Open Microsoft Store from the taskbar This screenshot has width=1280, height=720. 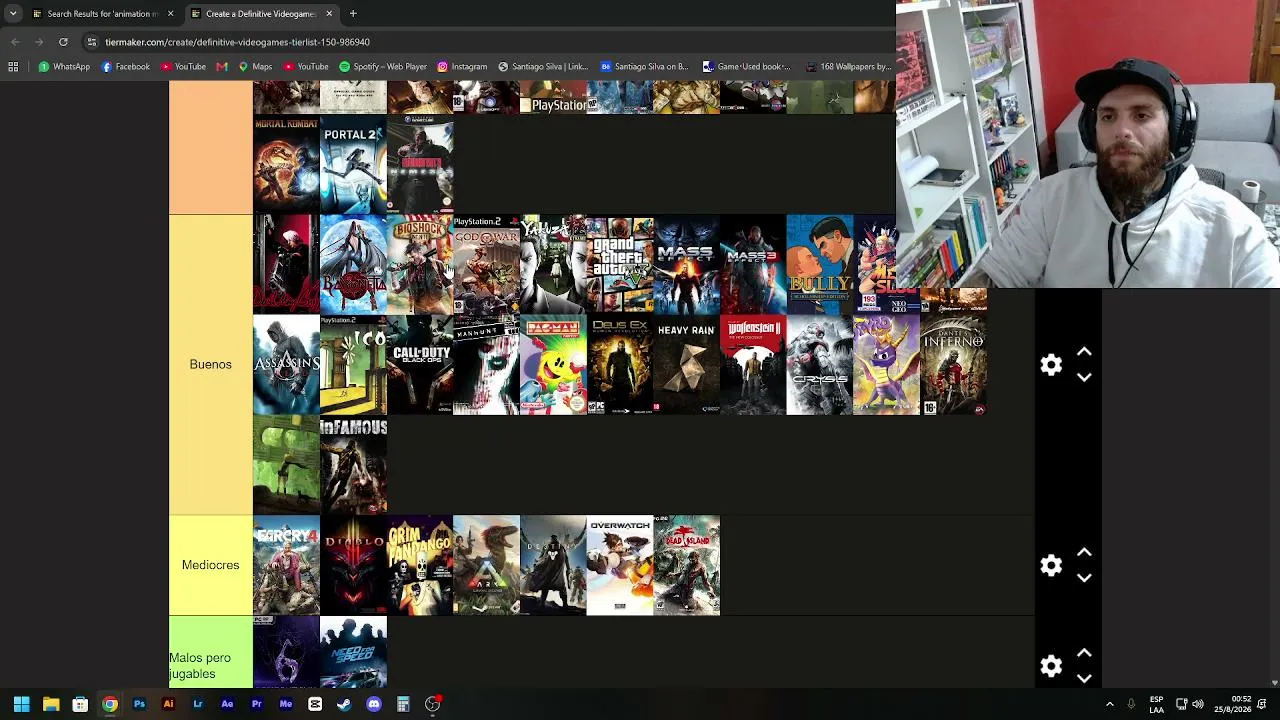(x=80, y=704)
